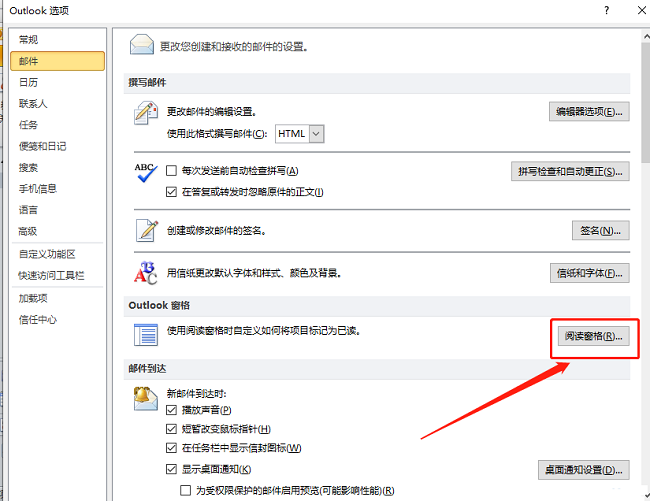The height and width of the screenshot is (501, 650).
Task: Click the stationery and fonts ABC icon
Action: click(146, 273)
